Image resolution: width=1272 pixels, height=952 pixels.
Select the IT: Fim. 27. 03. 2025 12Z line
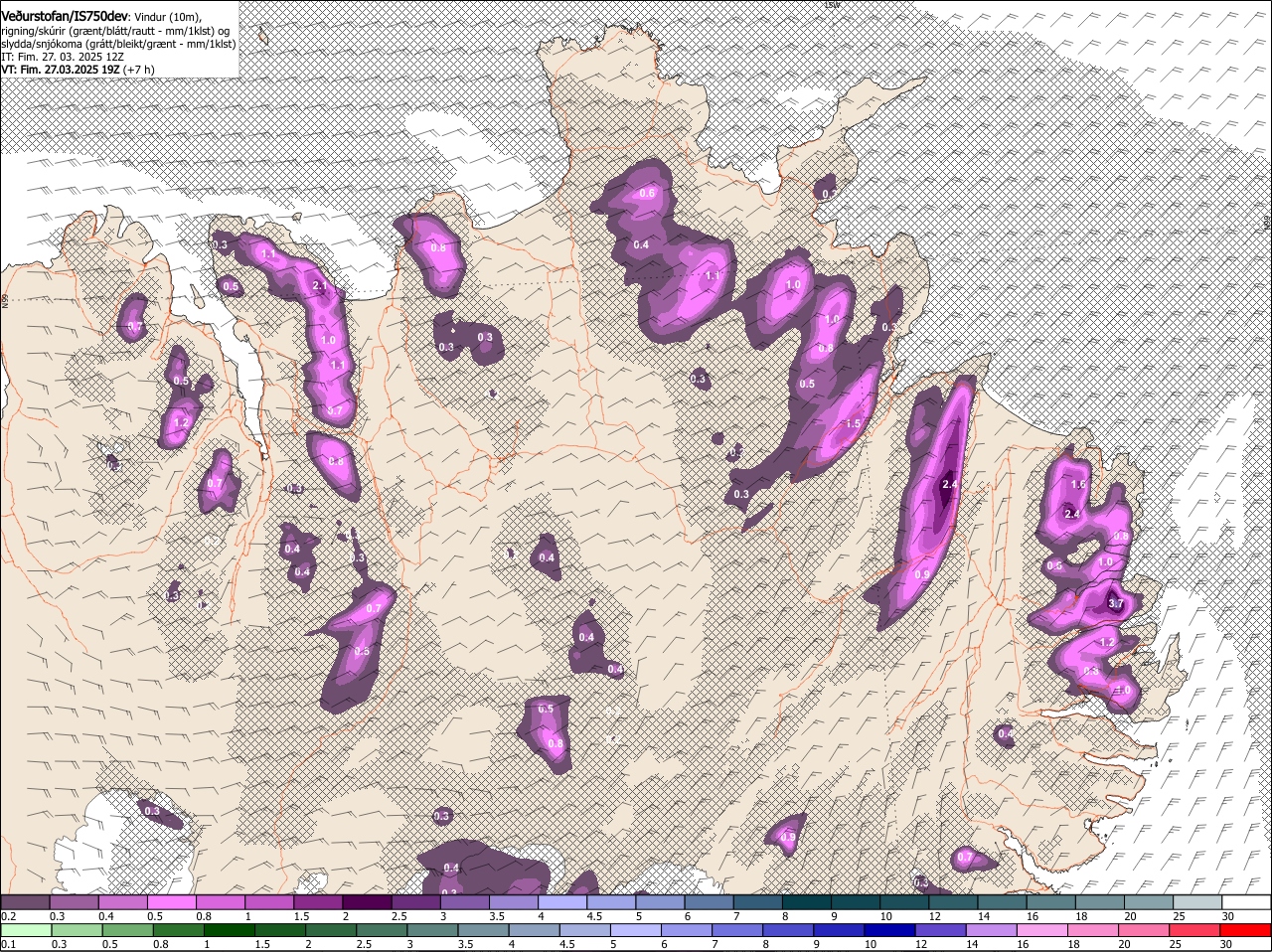pos(63,57)
